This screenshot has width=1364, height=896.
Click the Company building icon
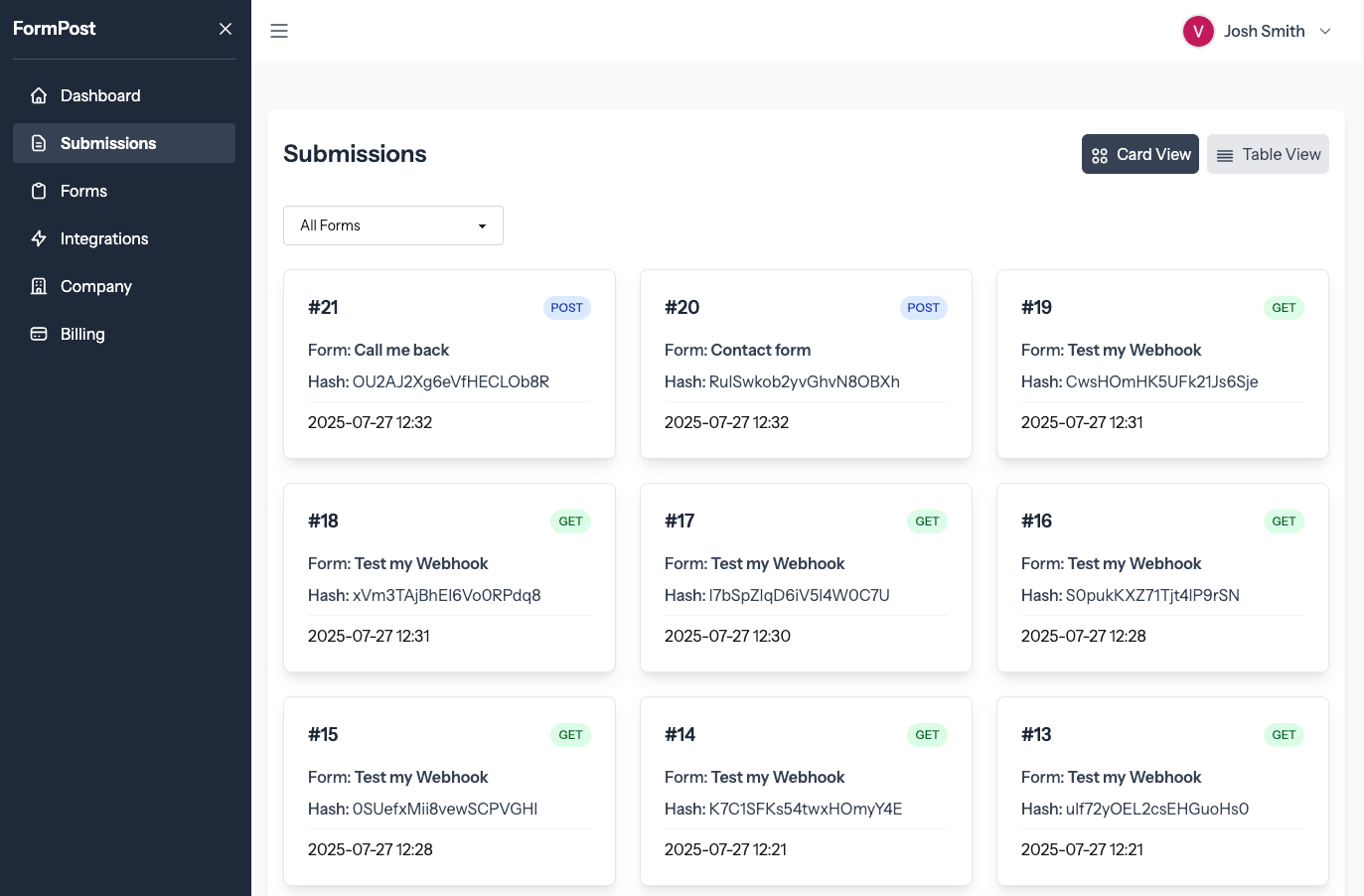click(x=38, y=286)
